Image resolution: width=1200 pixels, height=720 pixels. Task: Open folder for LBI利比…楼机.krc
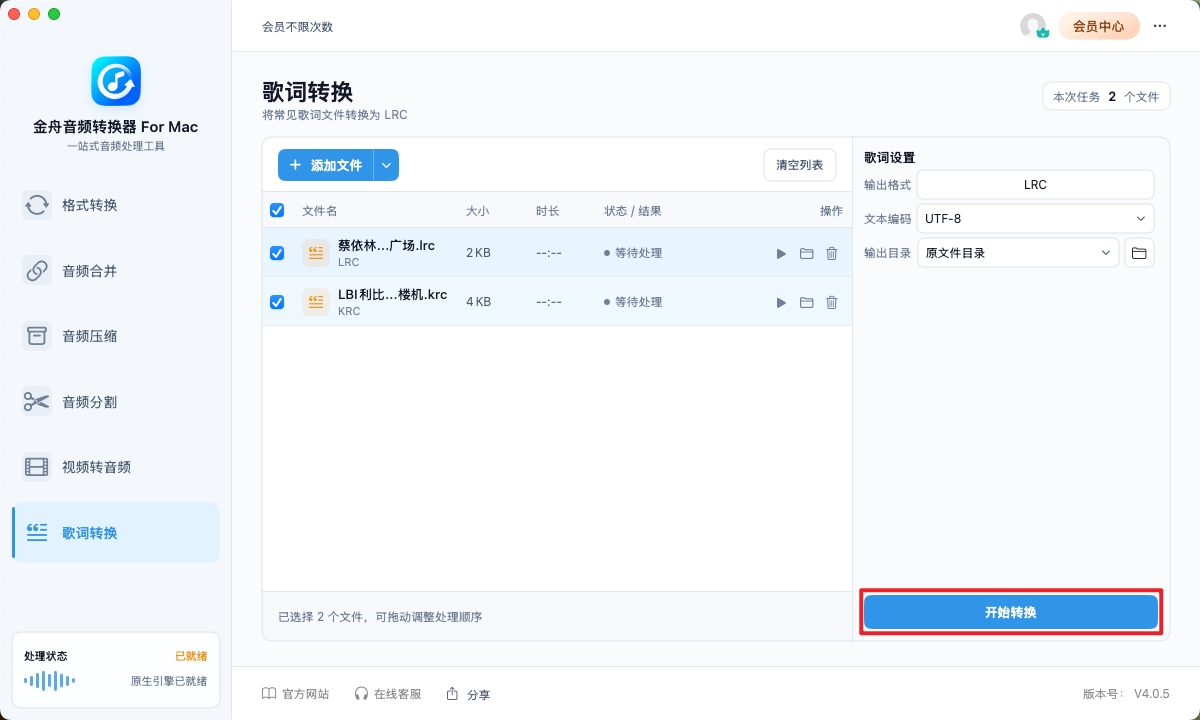click(806, 302)
